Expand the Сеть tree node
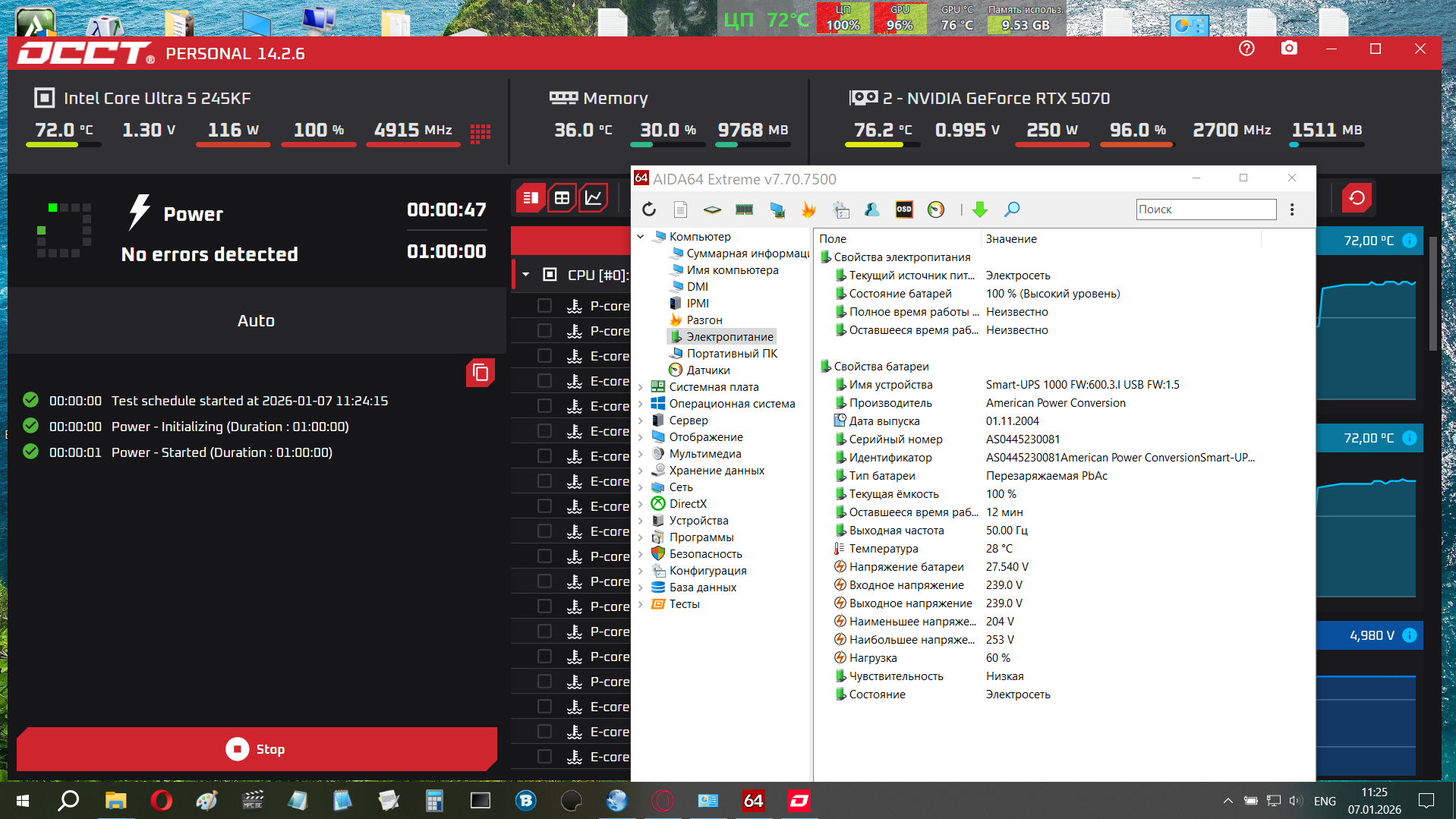 coord(641,487)
